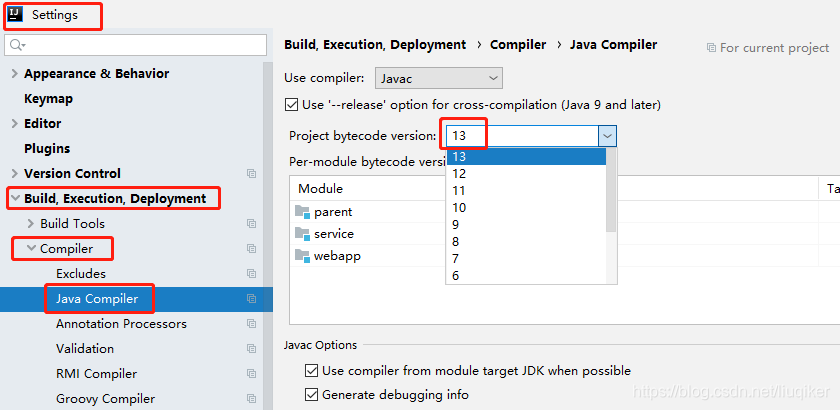Select bytecode version 11 in the list
Viewport: 840px width, 410px height.
pyautogui.click(x=526, y=191)
